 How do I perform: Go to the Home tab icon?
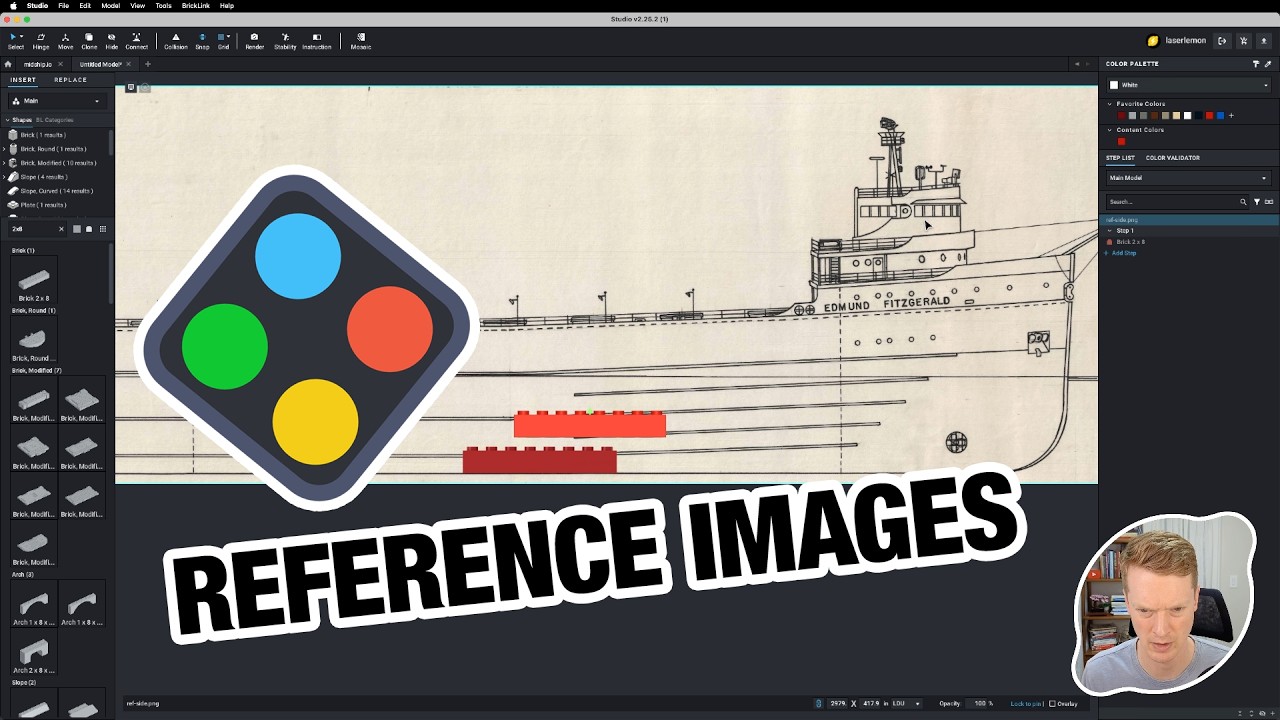[x=8, y=64]
